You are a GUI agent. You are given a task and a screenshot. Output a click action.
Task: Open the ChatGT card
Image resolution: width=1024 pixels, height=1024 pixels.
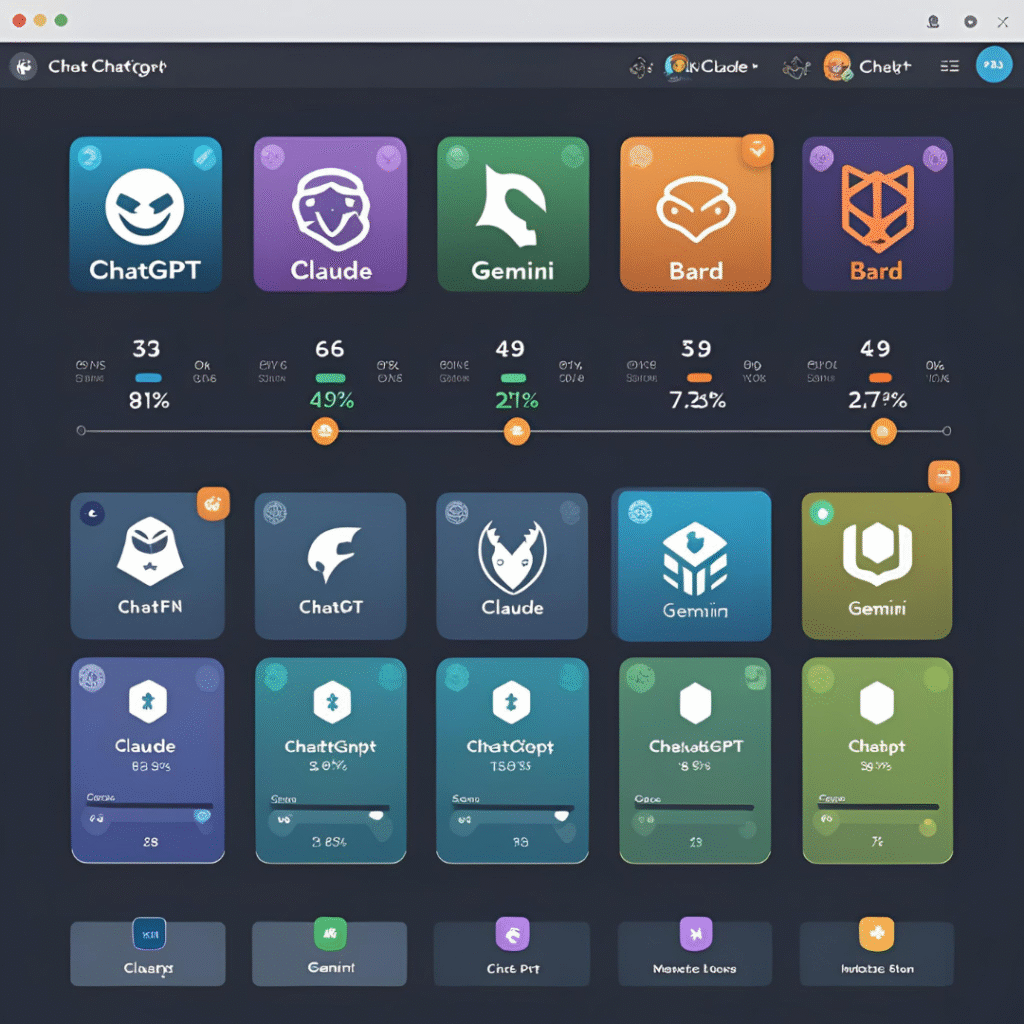330,566
